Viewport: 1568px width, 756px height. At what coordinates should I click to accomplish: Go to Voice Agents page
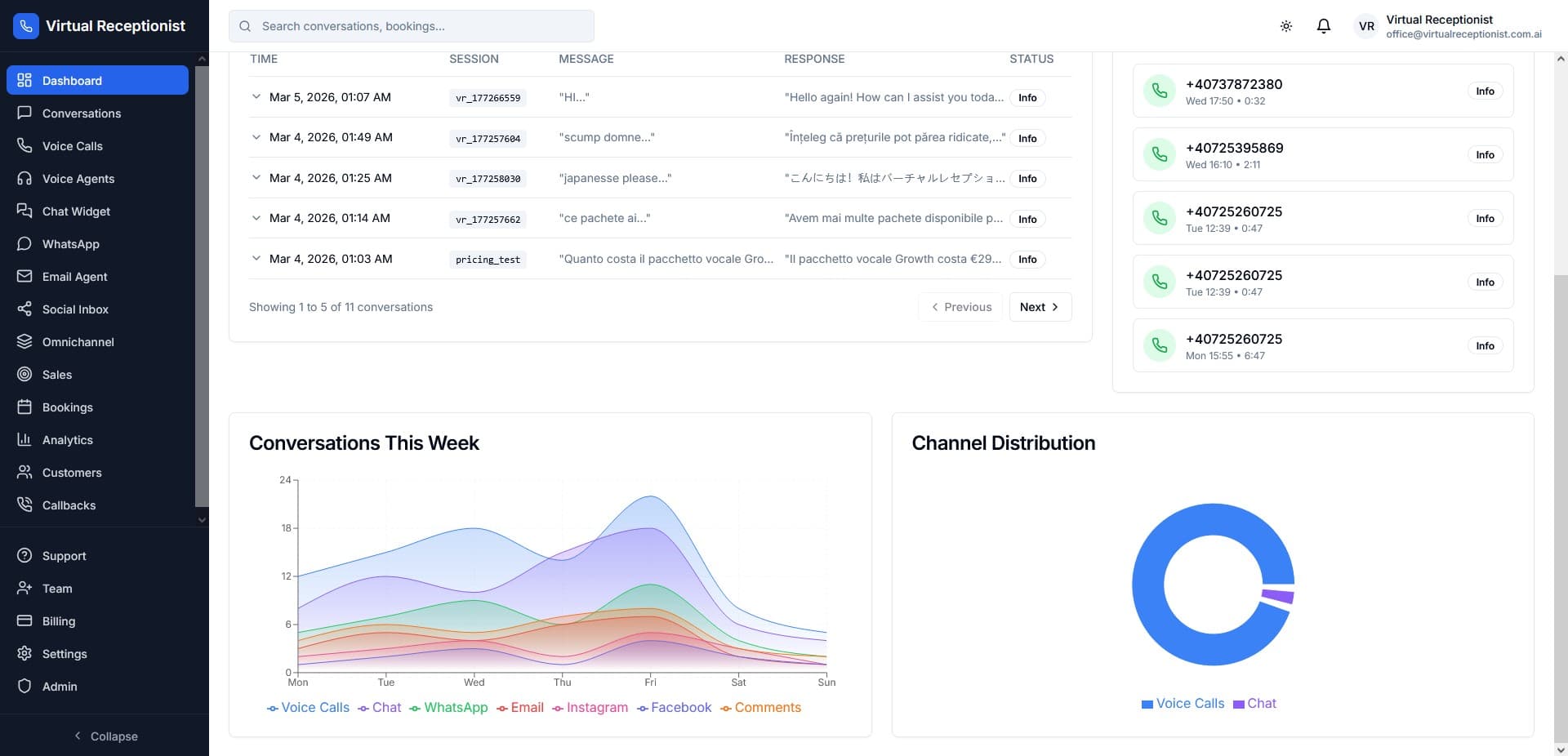point(78,179)
